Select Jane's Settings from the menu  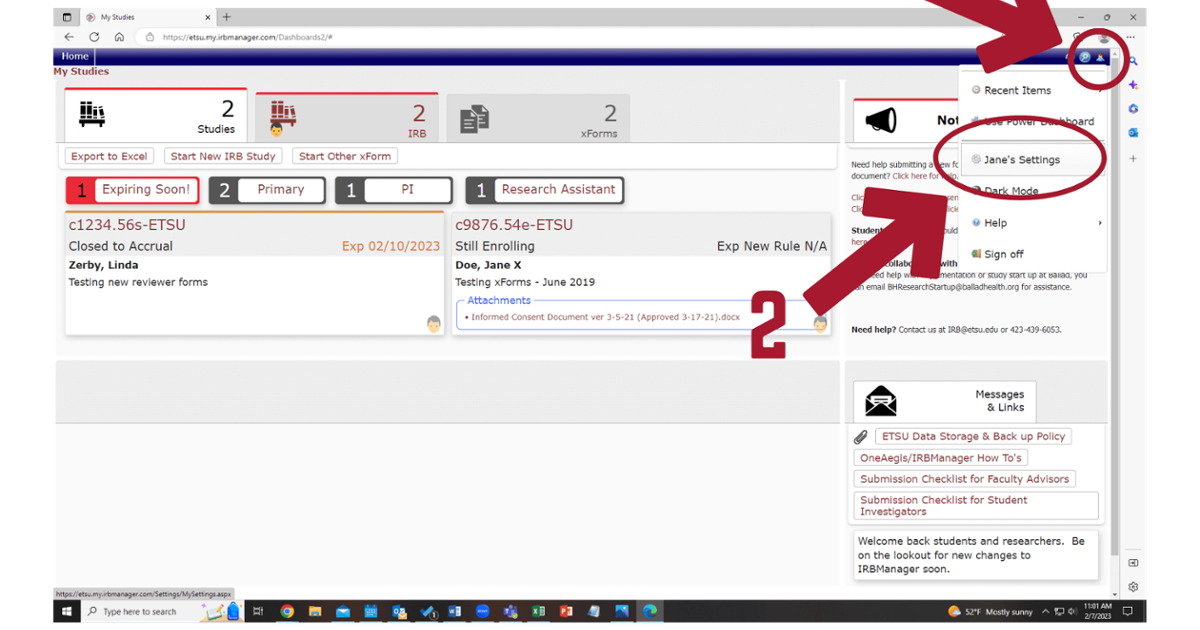point(1021,160)
